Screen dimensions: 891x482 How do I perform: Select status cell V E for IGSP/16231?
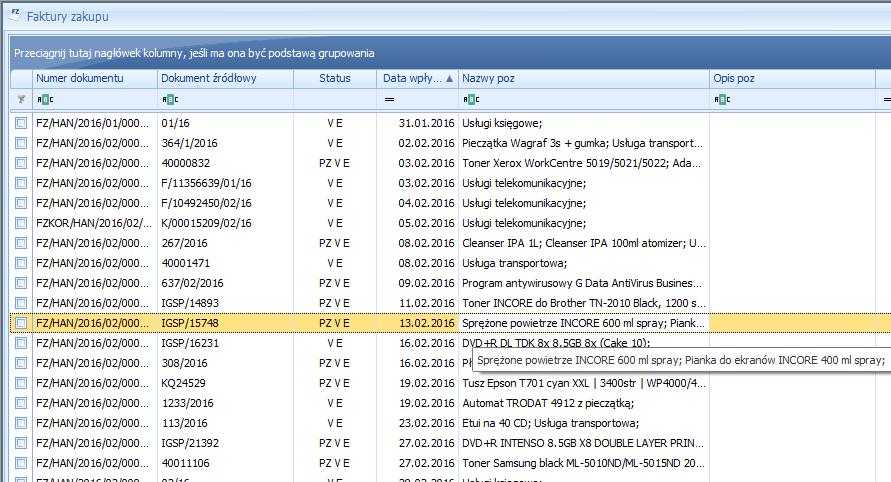tap(335, 343)
